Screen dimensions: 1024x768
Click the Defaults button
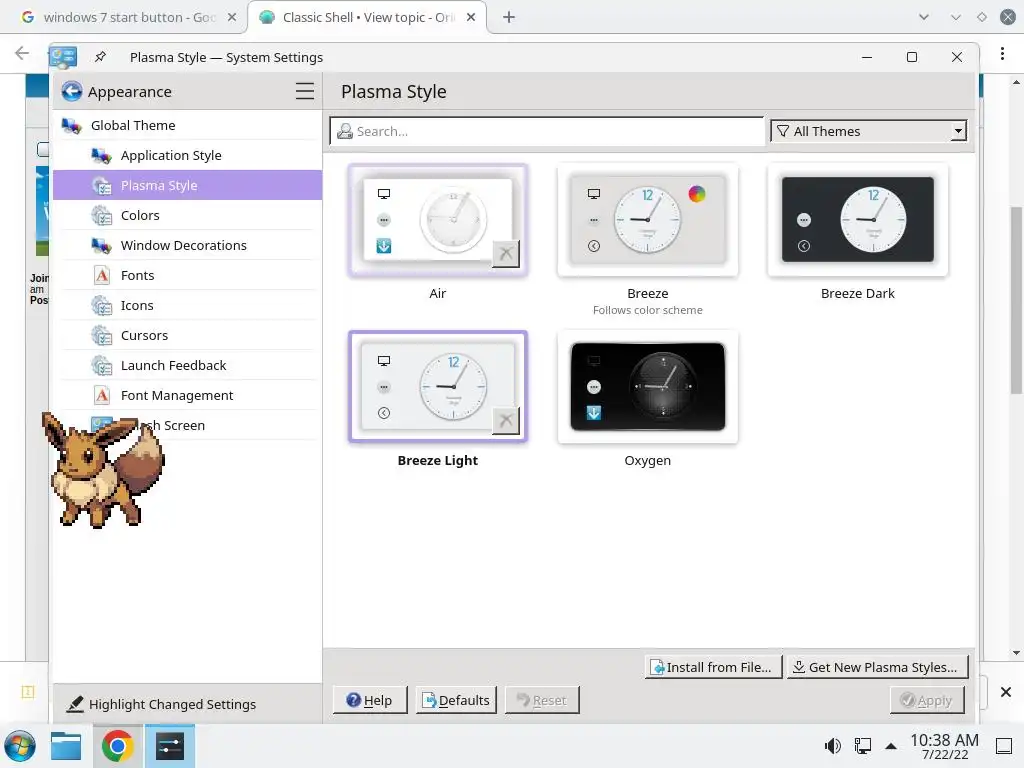click(456, 700)
